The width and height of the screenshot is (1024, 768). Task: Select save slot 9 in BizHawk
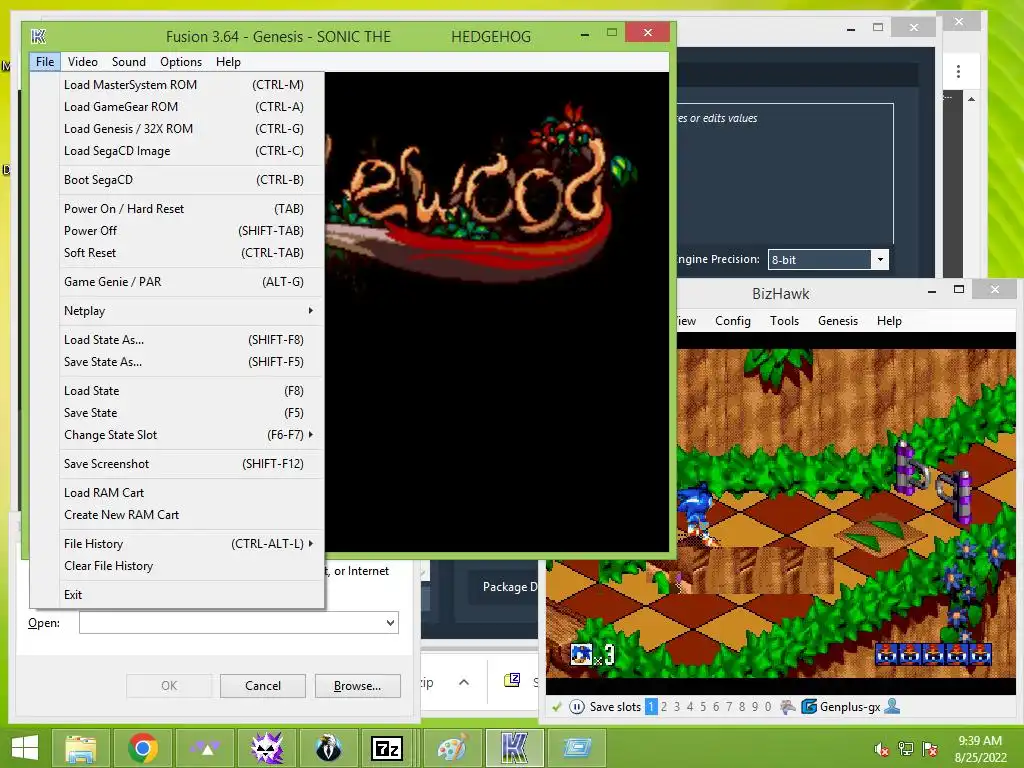755,707
